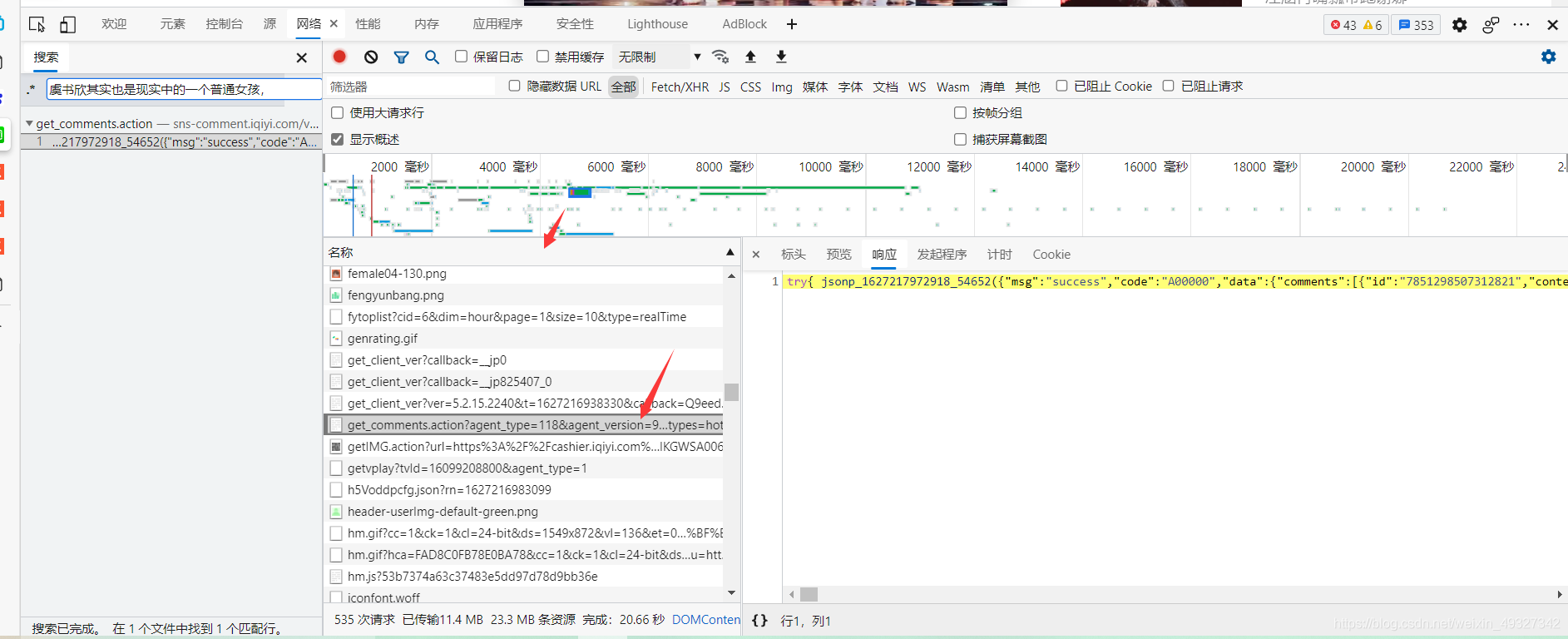Viewport: 1568px width, 639px height.
Task: Toggle Blocked Cookies checkbox
Action: click(x=1061, y=86)
